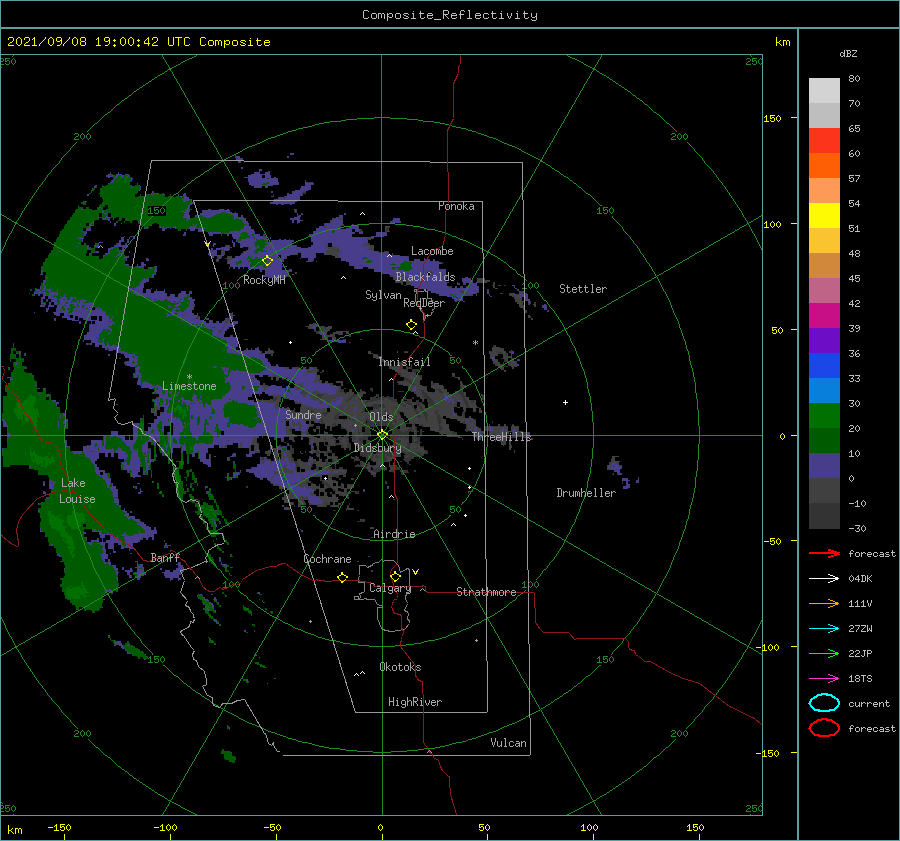Click the white plus marker south of Stettler
The image size is (900, 841).
point(565,402)
